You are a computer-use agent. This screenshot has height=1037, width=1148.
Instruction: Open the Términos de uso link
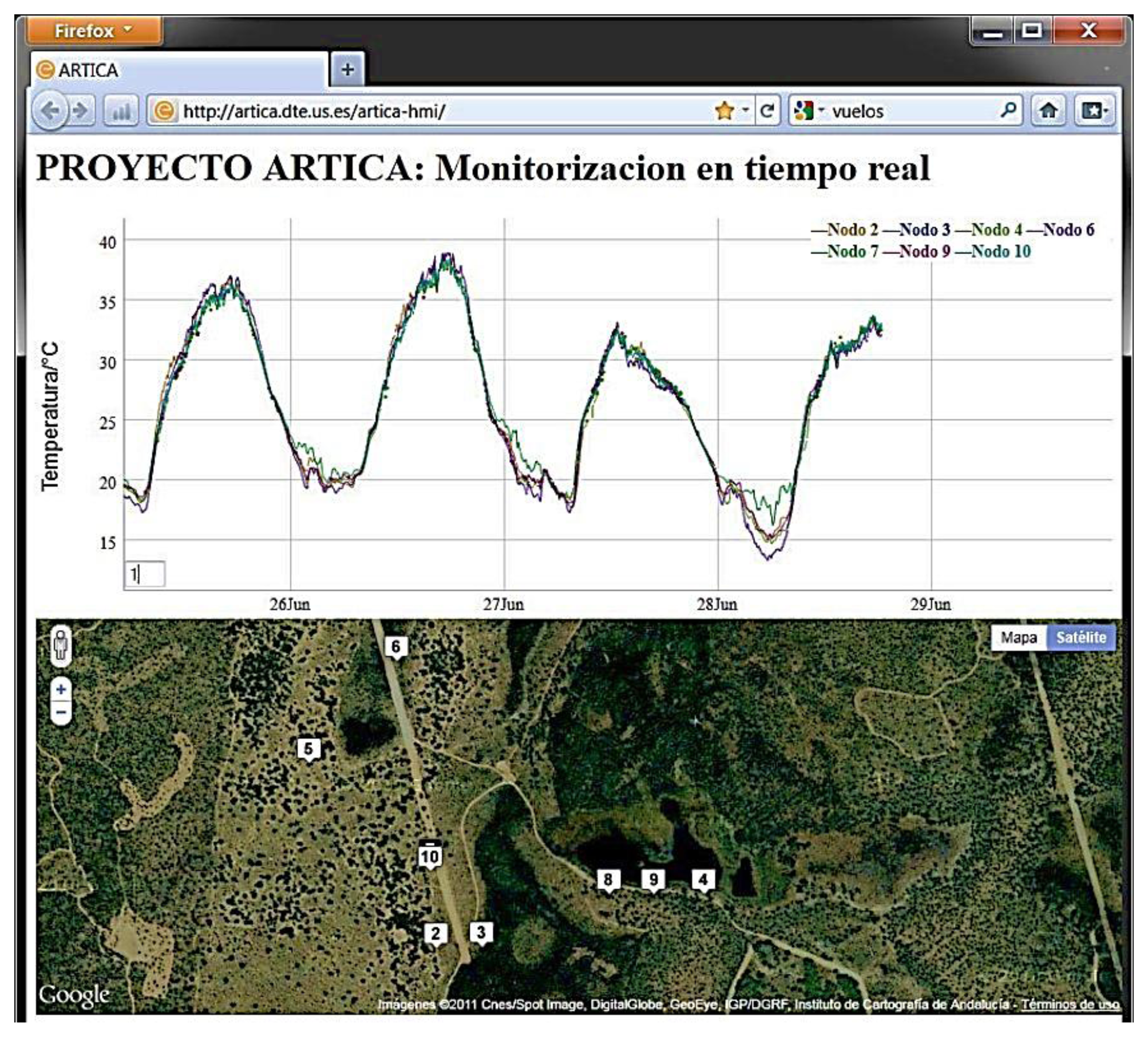tap(1070, 1004)
